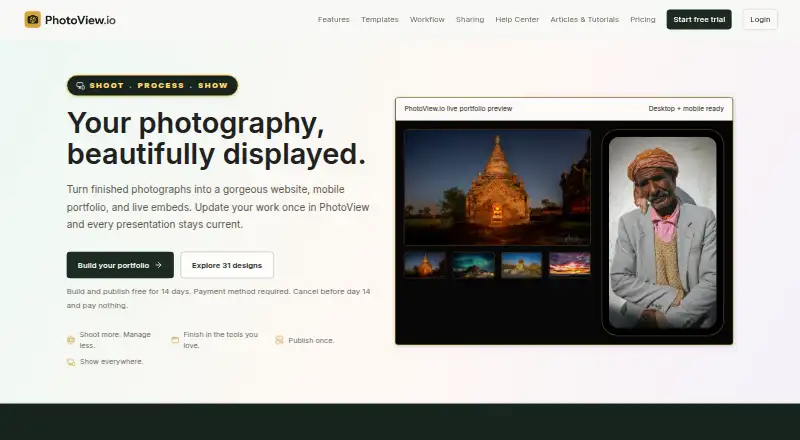Click the Explore 31 designs button

pyautogui.click(x=227, y=265)
